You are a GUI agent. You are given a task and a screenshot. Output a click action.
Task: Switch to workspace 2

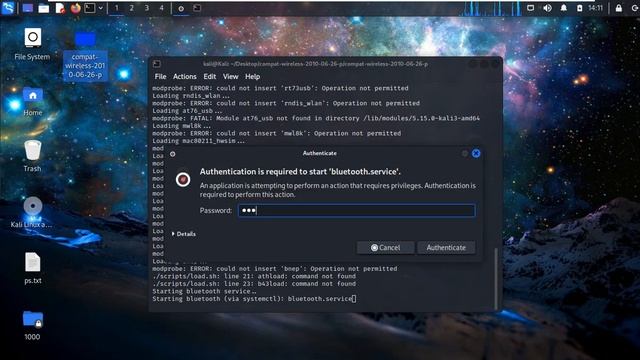(131, 8)
